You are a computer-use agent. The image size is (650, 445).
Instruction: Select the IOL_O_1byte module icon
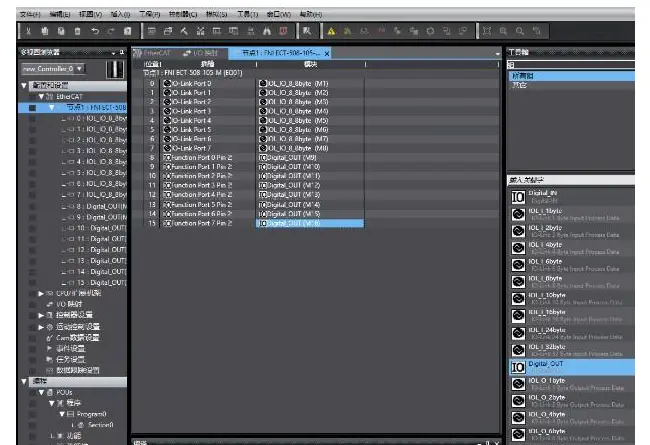click(517, 385)
